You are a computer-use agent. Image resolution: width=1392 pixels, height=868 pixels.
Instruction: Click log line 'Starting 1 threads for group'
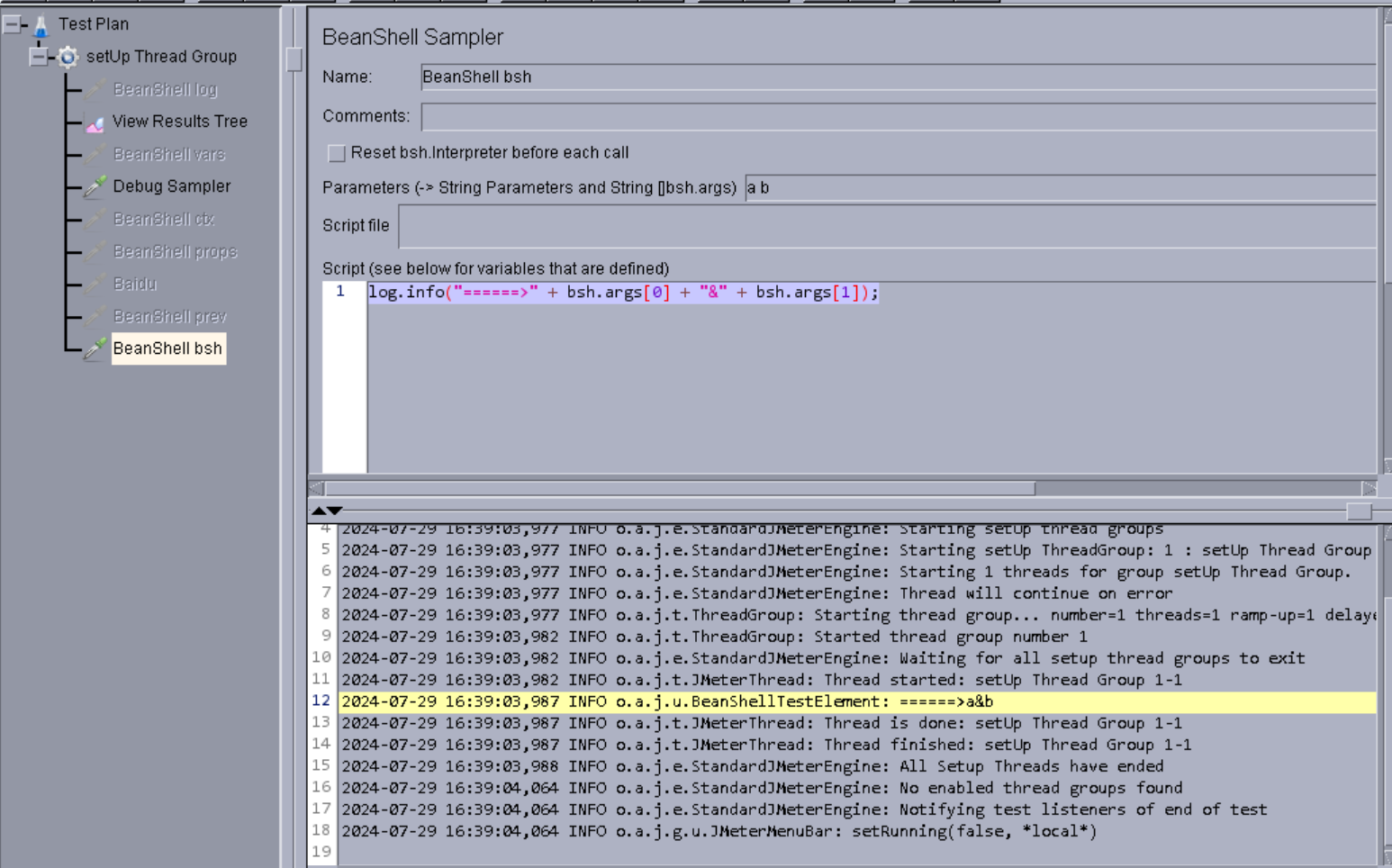(846, 572)
